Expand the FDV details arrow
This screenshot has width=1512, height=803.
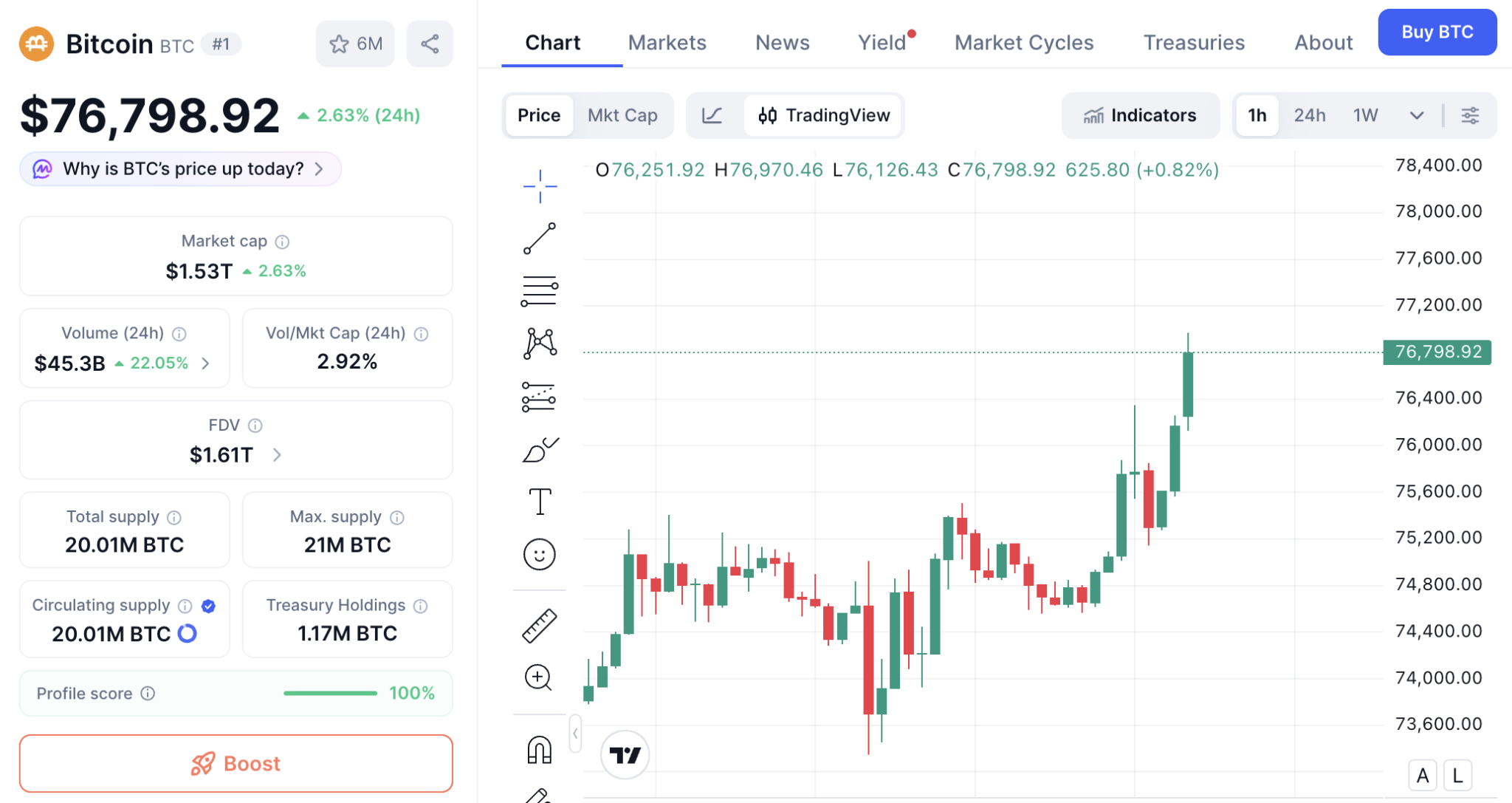(277, 455)
